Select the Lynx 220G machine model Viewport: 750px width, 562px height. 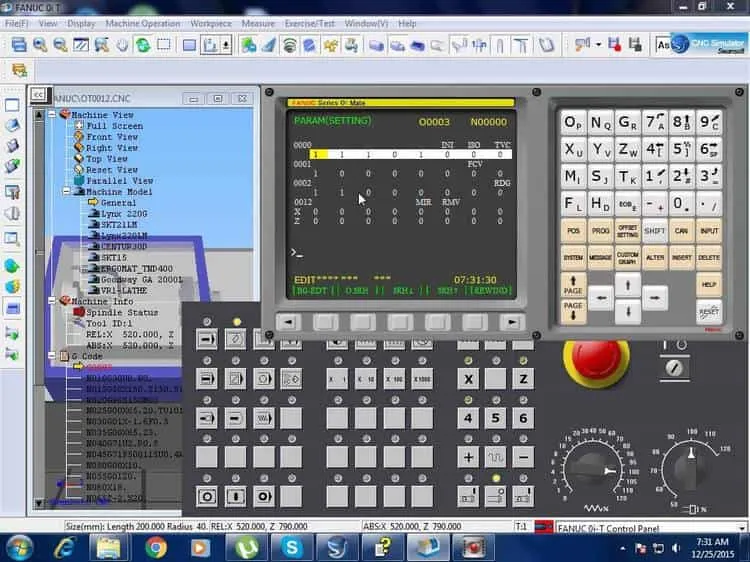coord(124,214)
